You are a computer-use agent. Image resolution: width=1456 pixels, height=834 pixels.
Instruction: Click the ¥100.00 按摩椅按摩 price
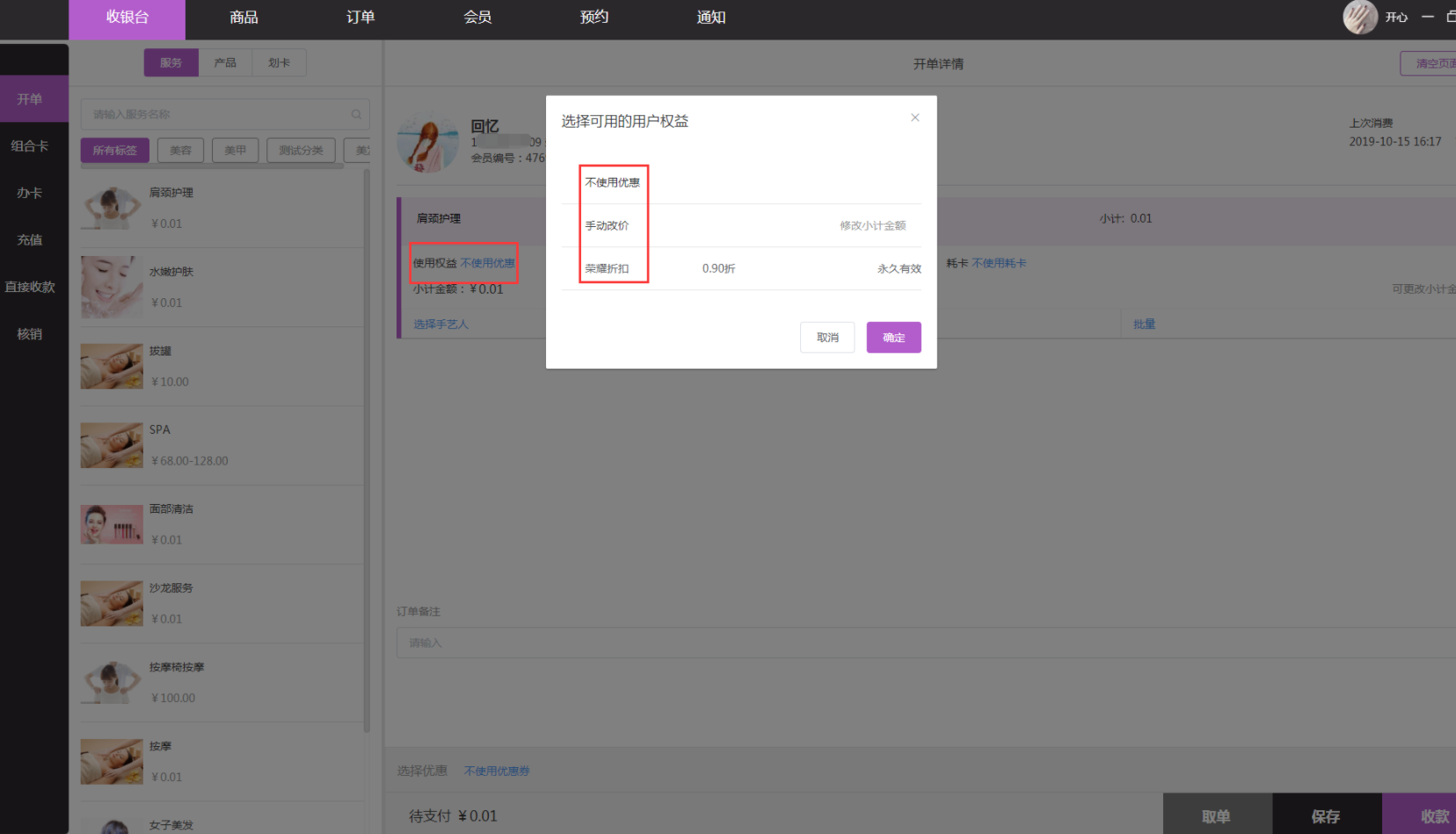coord(173,699)
